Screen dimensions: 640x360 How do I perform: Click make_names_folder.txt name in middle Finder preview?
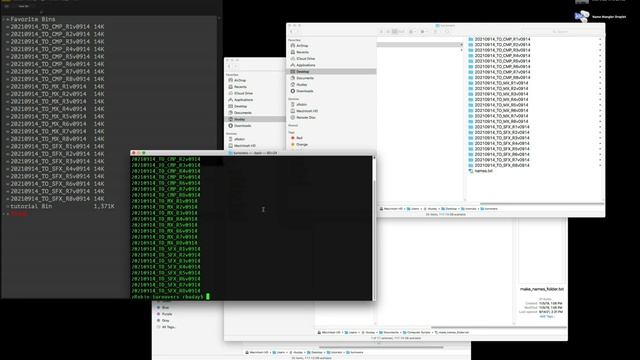click(x=542, y=289)
